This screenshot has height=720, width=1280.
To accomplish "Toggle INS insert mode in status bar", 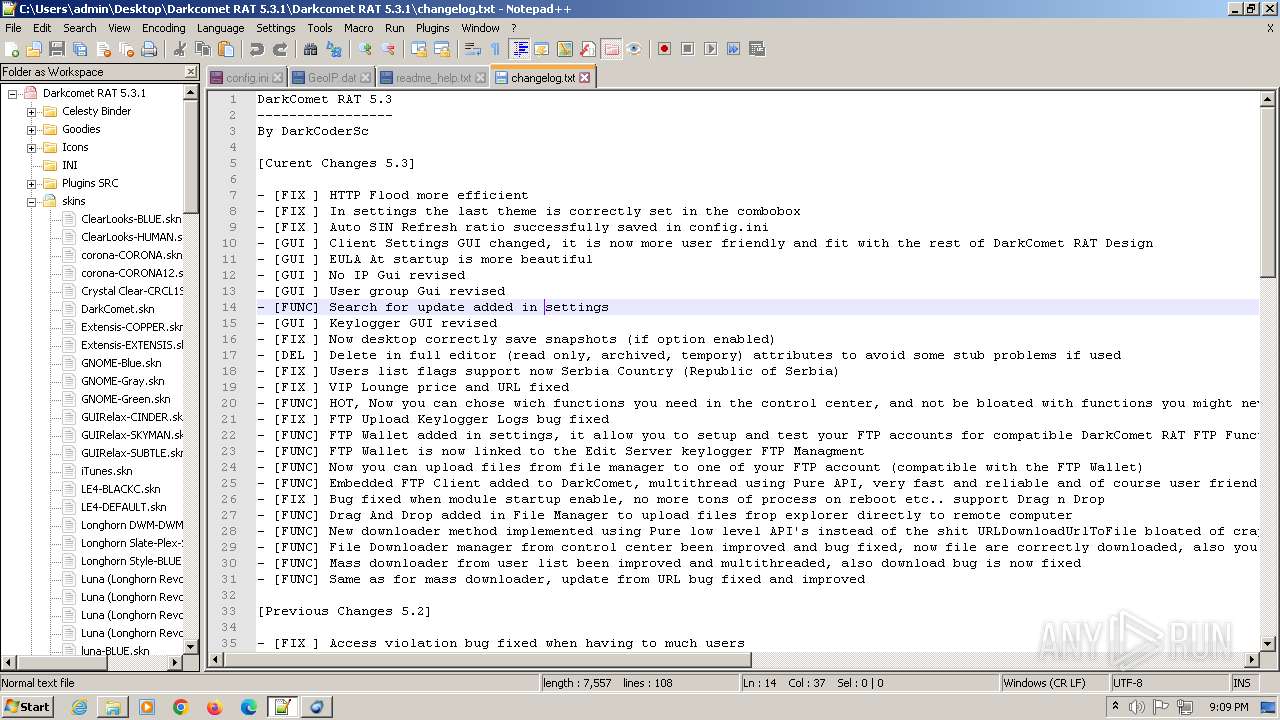I will tap(1242, 683).
